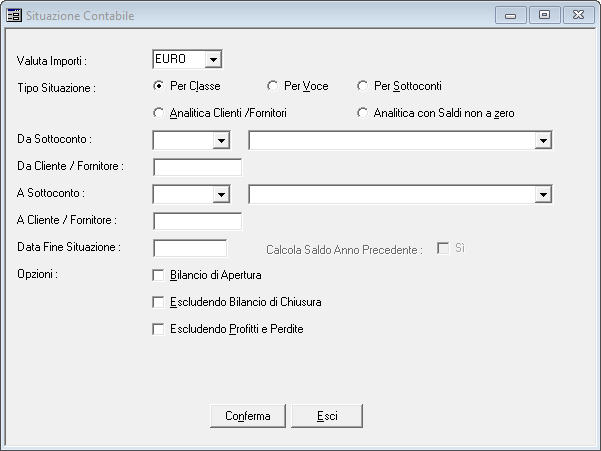Focus the Data Fine Situazione field

(190, 248)
